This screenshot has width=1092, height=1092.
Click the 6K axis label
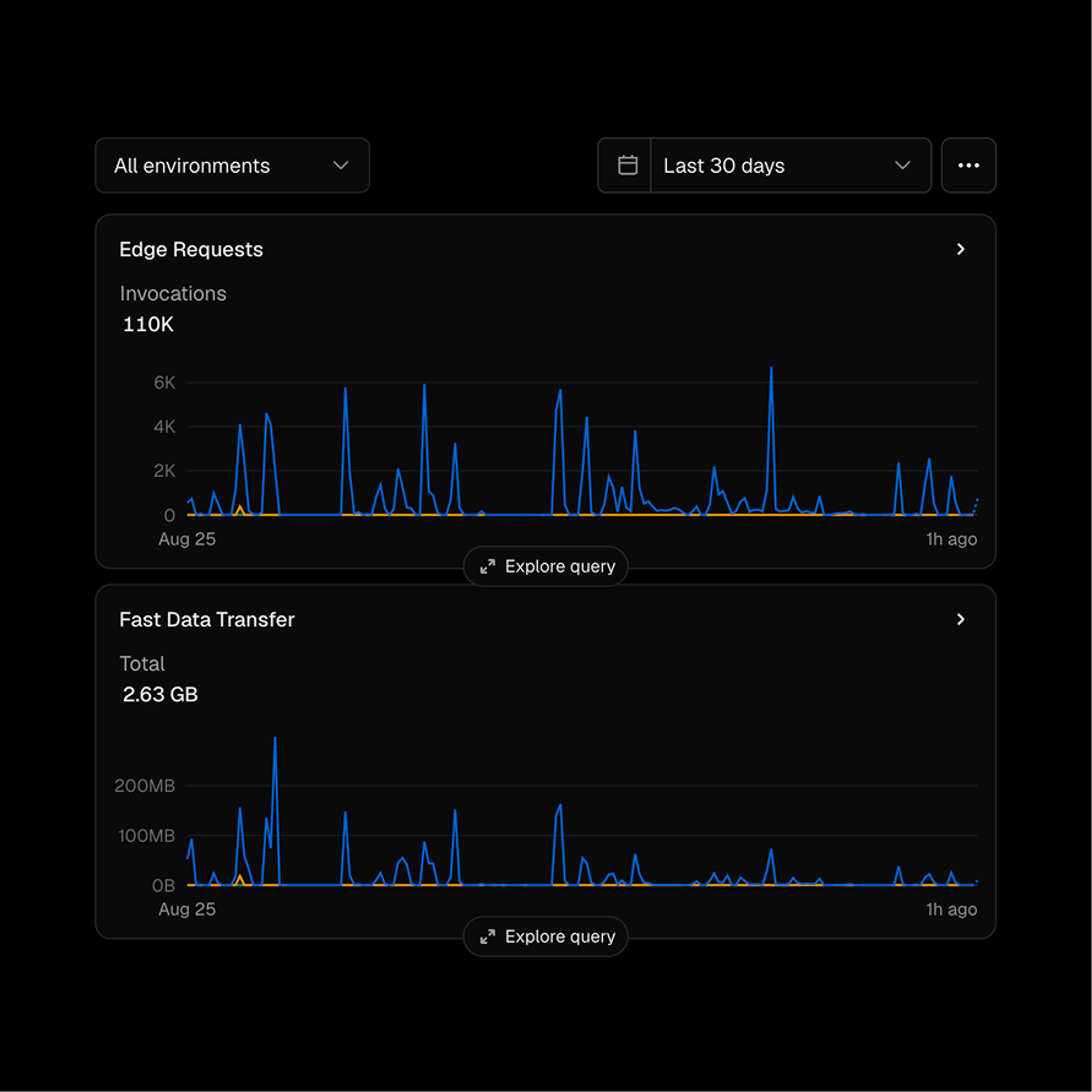164,383
